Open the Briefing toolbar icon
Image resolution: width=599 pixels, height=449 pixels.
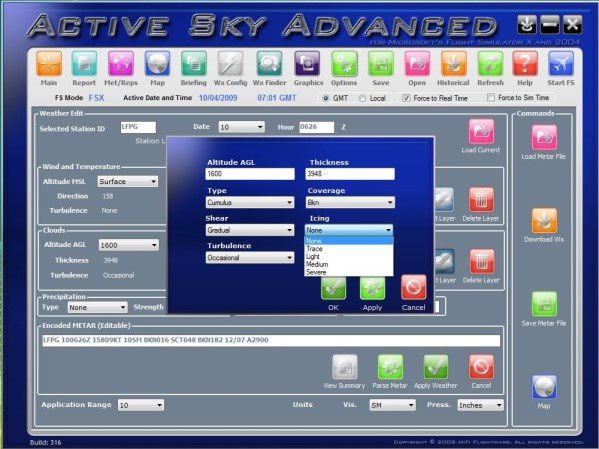point(194,64)
